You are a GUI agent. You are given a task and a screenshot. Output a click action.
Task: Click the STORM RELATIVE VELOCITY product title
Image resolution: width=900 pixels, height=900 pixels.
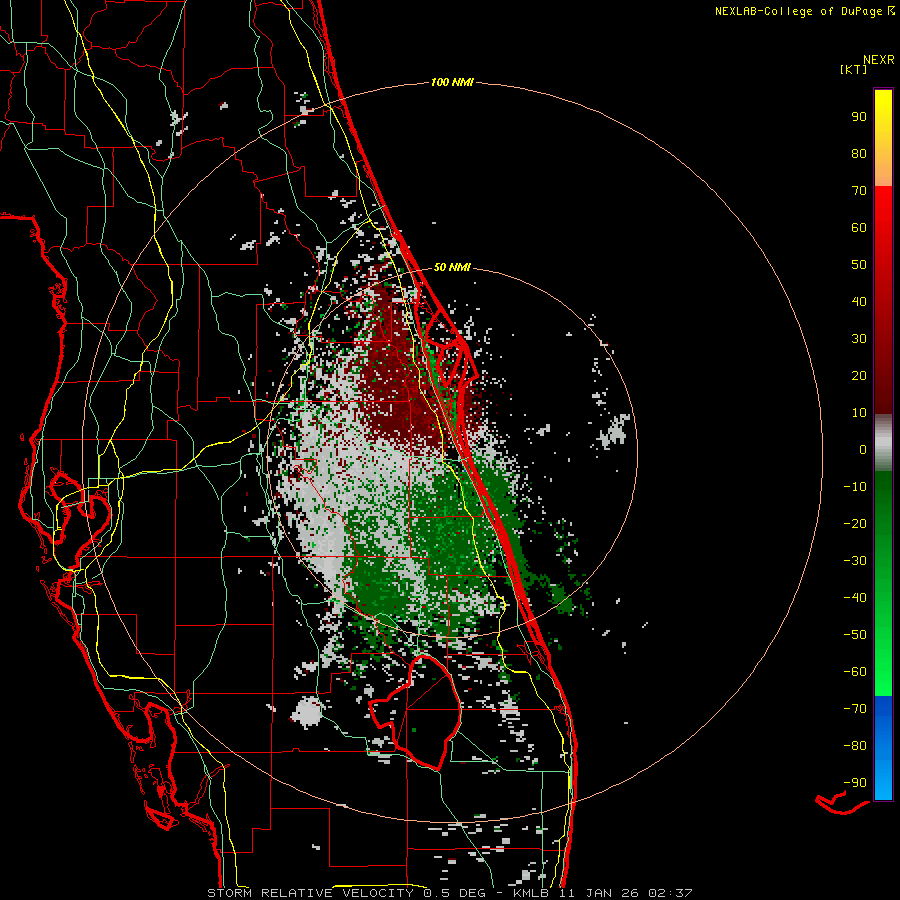(x=310, y=893)
